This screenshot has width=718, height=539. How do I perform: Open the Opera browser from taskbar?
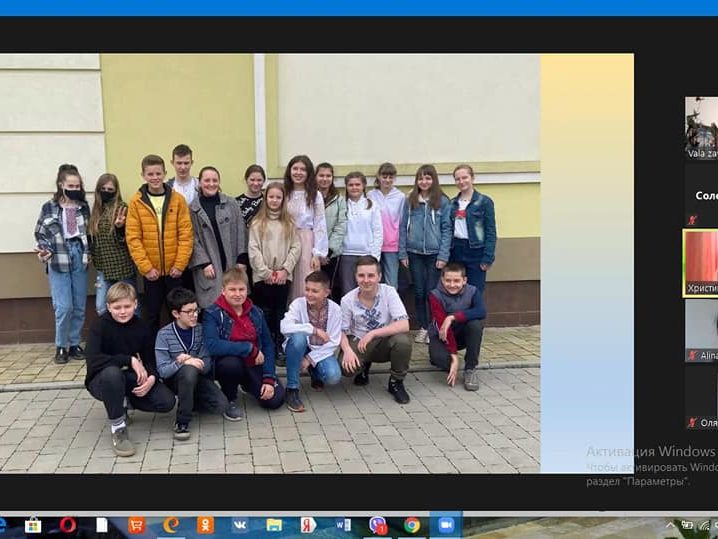point(68,525)
